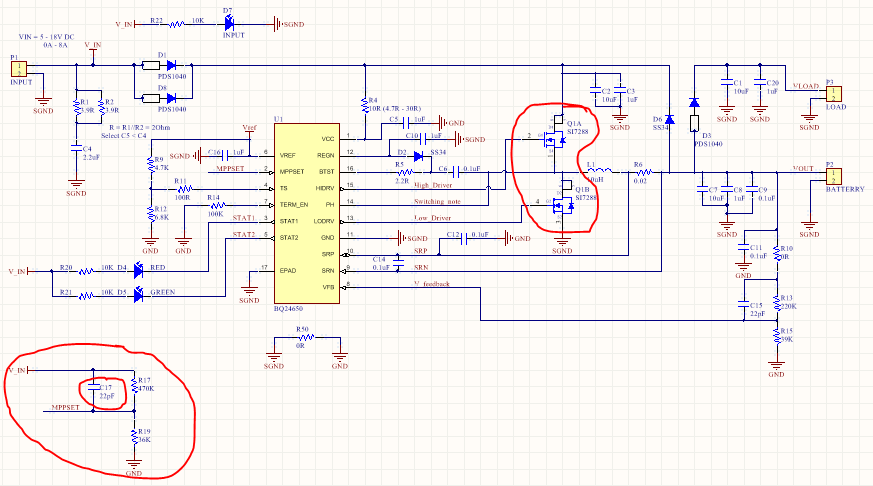Select the P1 INPUT connector symbol
Viewport: 873px width, 486px height.
coord(19,69)
